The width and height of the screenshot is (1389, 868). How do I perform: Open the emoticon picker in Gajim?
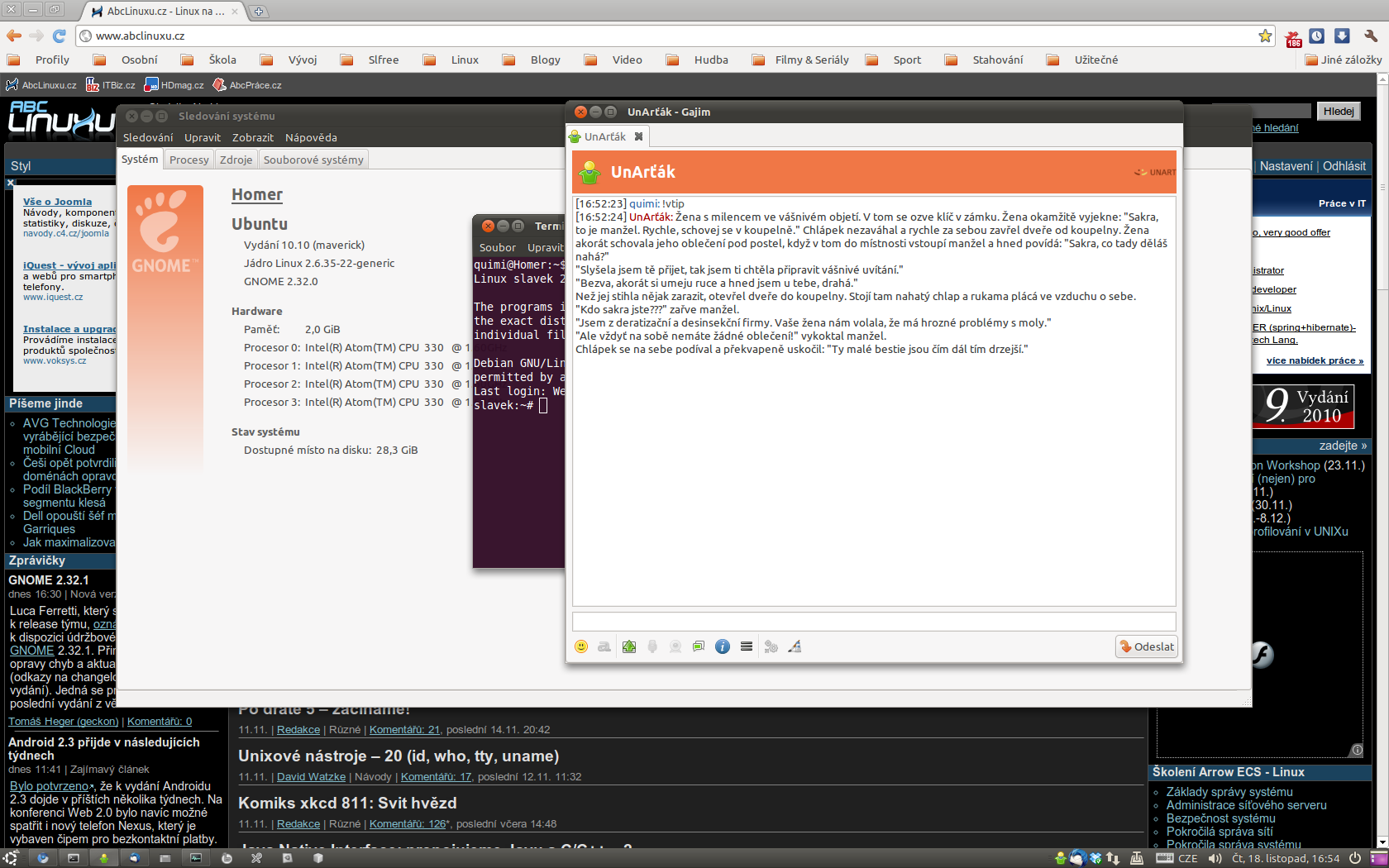click(x=581, y=646)
